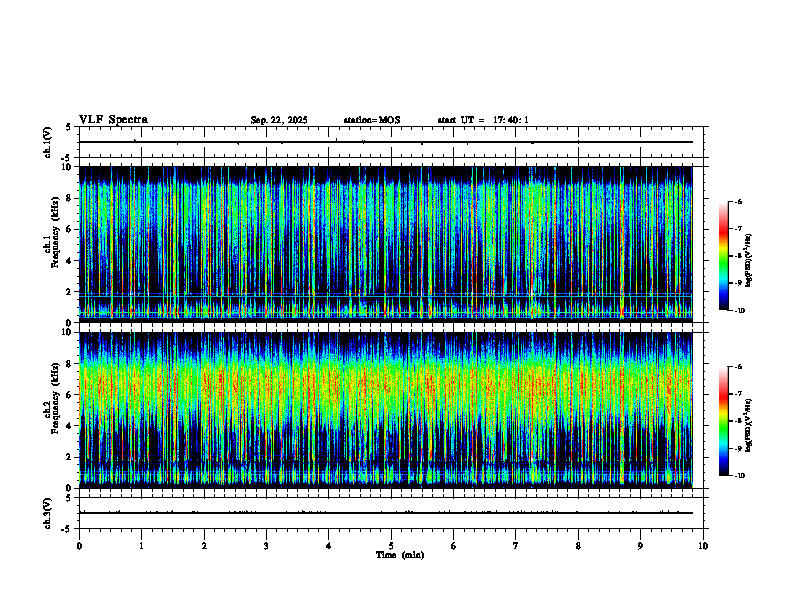Click the "8" kHz tick of ch.1 spectrogram
The width and height of the screenshot is (792, 612).
(70, 198)
